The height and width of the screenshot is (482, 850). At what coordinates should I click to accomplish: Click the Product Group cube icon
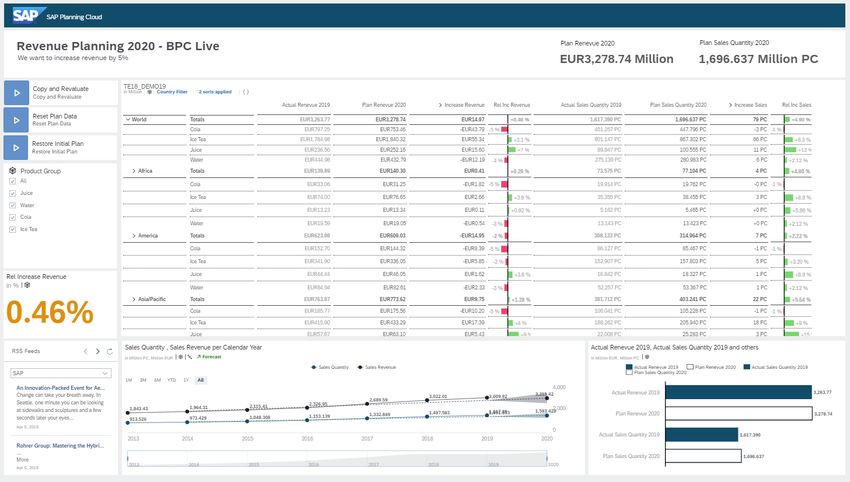pos(12,171)
